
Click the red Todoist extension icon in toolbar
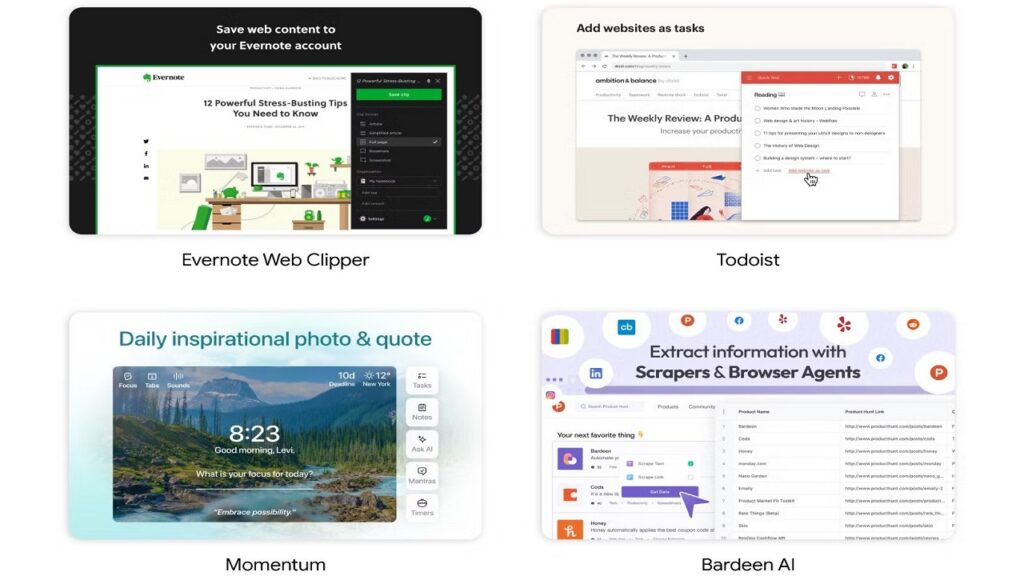[x=894, y=66]
